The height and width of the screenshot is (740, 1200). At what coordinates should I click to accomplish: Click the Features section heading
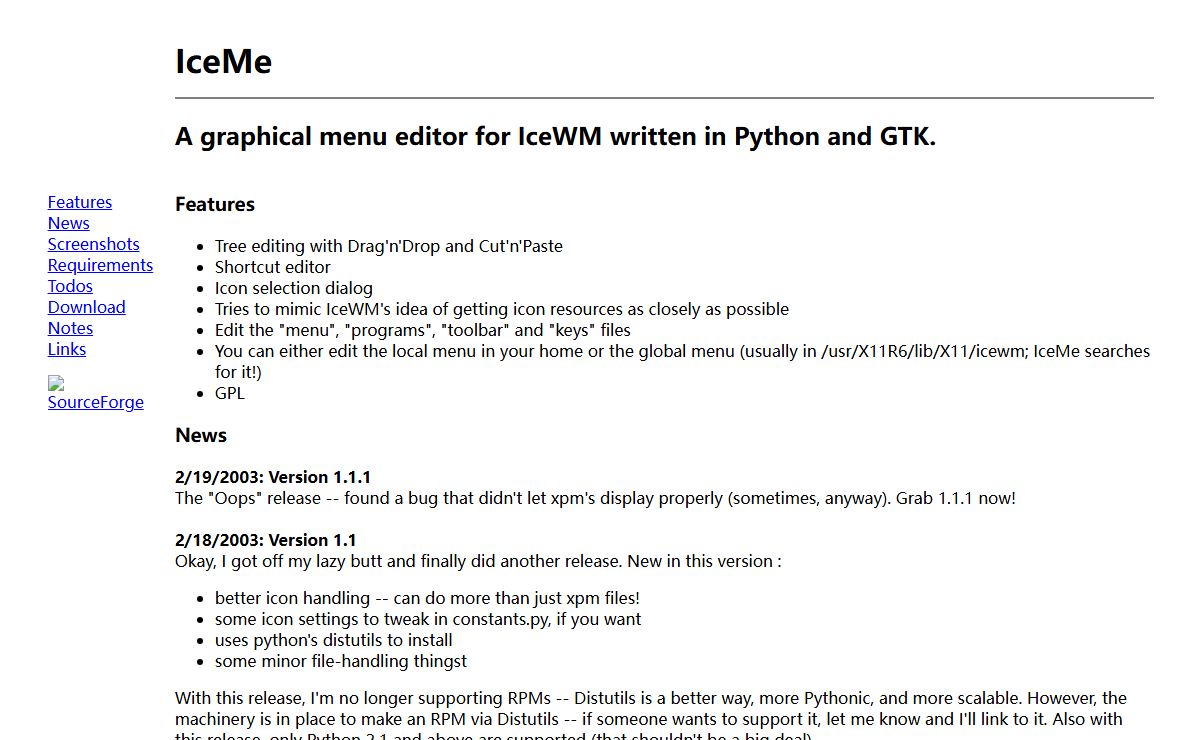coord(215,204)
